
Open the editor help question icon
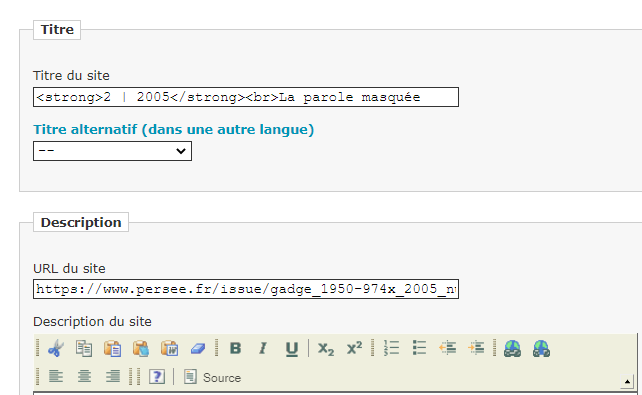pyautogui.click(x=157, y=376)
